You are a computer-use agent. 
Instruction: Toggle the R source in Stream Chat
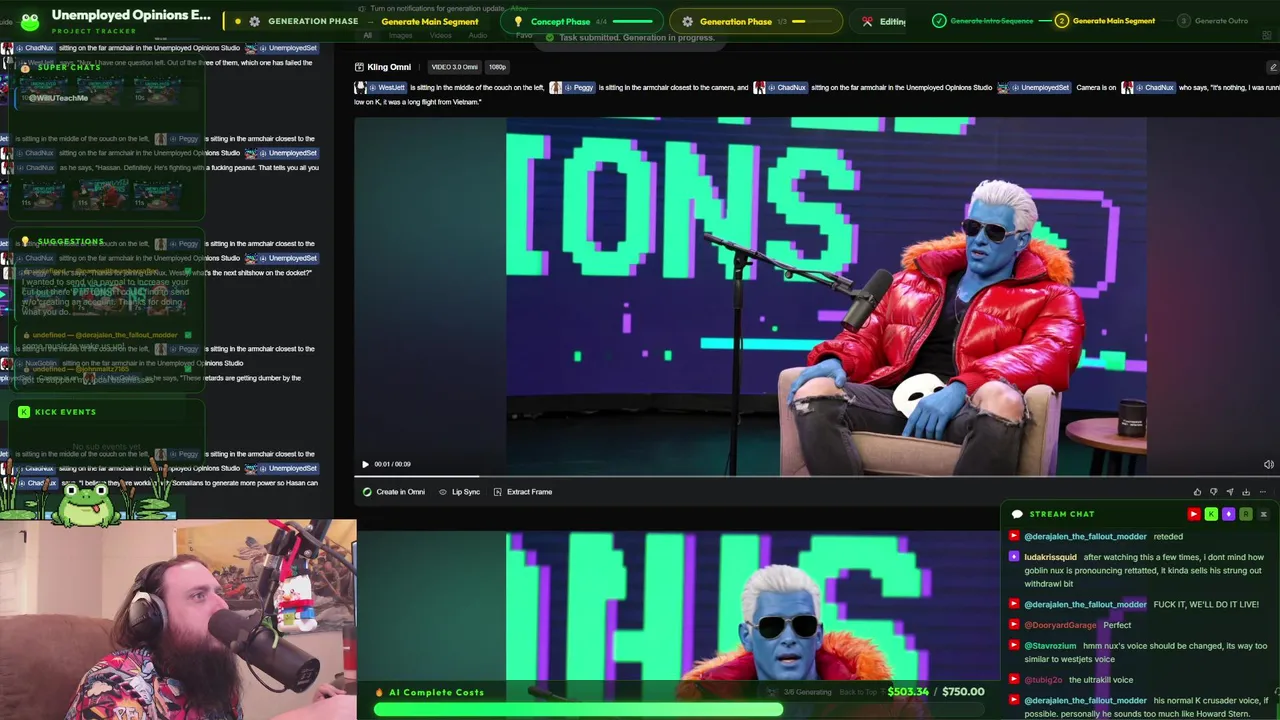click(1245, 514)
